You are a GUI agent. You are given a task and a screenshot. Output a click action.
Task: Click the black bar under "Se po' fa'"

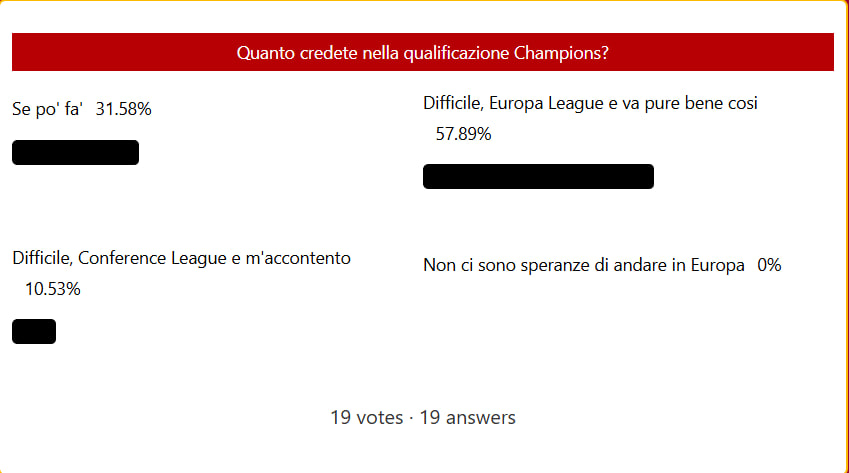point(75,152)
